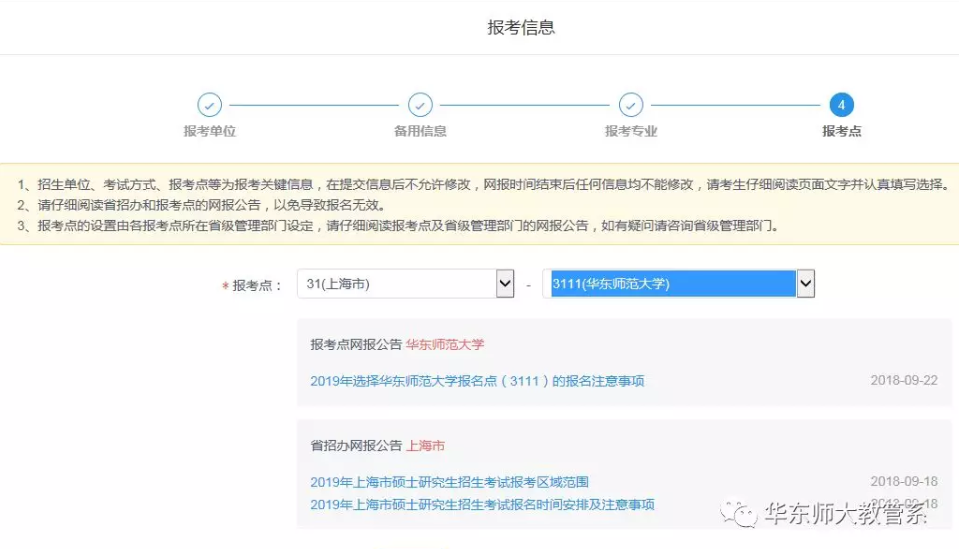Select the 报考点 step label
This screenshot has width=967, height=549.
coord(841,131)
